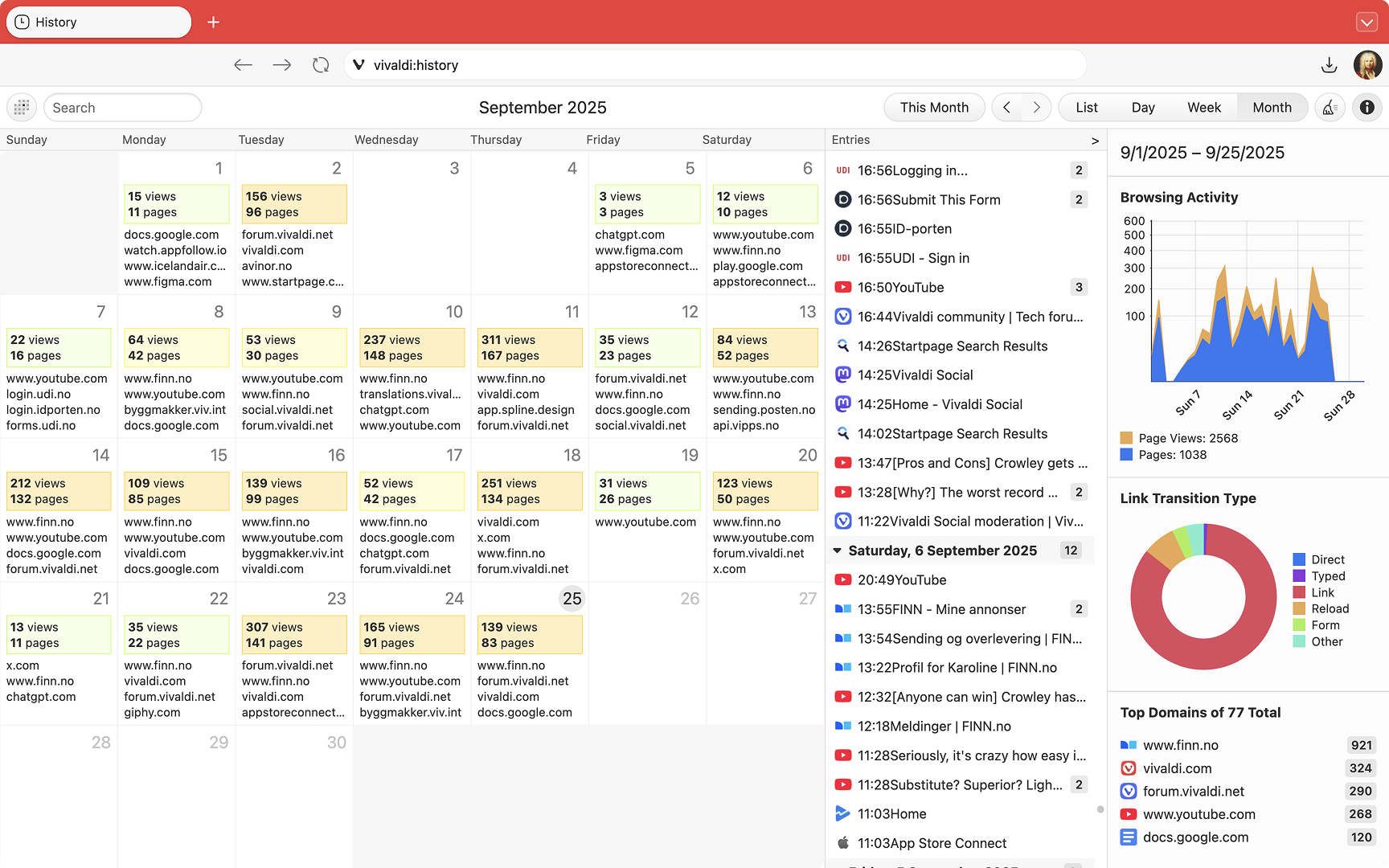Click the clear browsing data broom icon
Viewport: 1389px width, 868px height.
pyautogui.click(x=1330, y=108)
